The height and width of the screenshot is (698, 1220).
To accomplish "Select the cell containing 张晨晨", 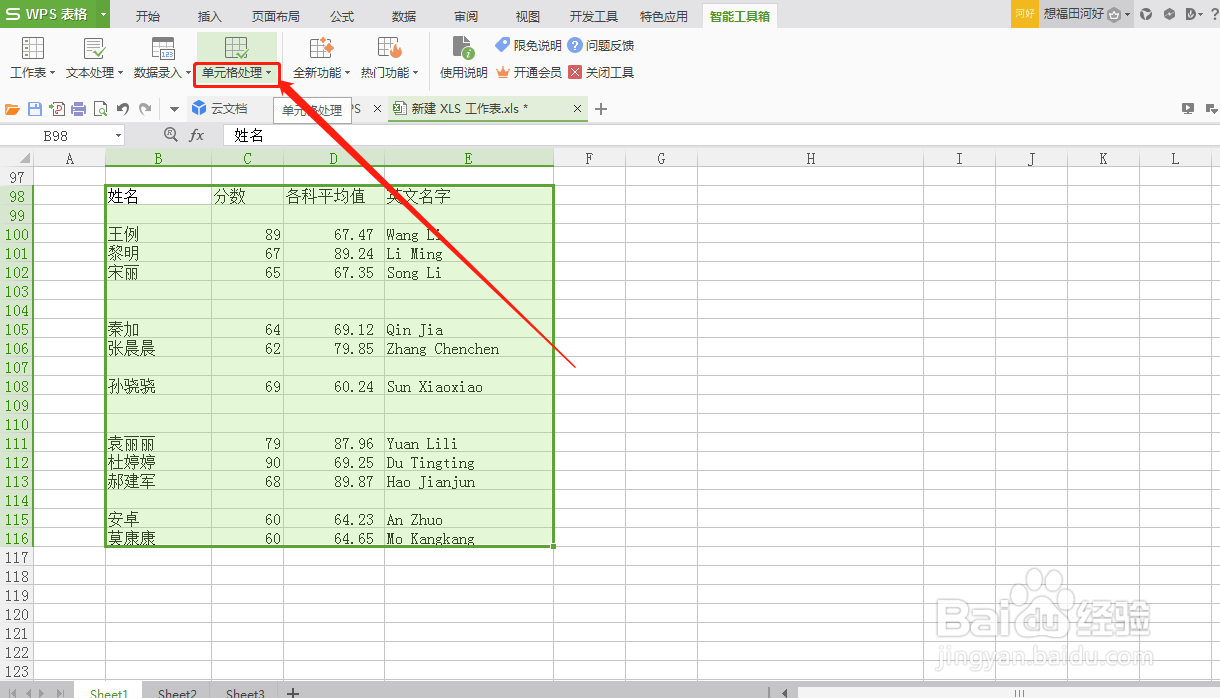I will (158, 349).
